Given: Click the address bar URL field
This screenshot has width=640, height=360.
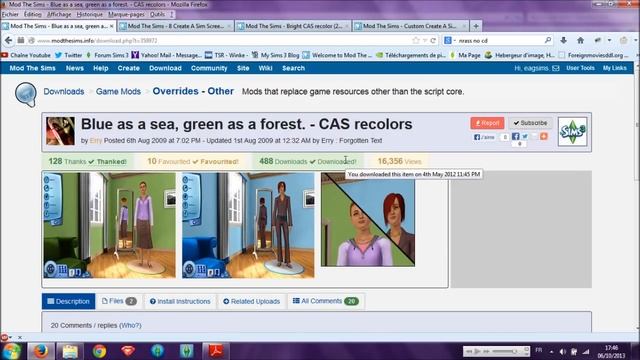Looking at the screenshot, I should (220, 40).
